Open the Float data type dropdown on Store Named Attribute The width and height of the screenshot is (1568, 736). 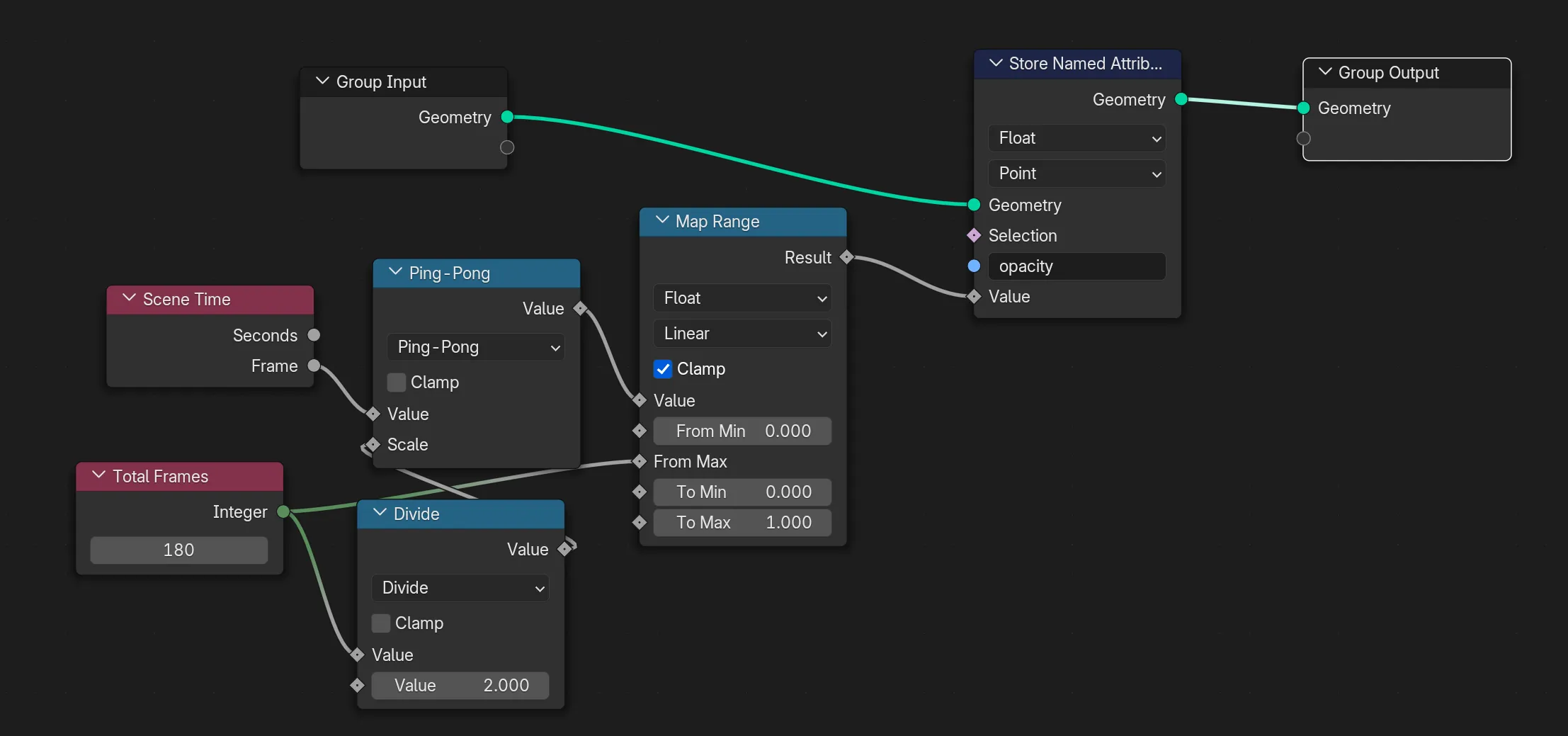click(x=1076, y=138)
